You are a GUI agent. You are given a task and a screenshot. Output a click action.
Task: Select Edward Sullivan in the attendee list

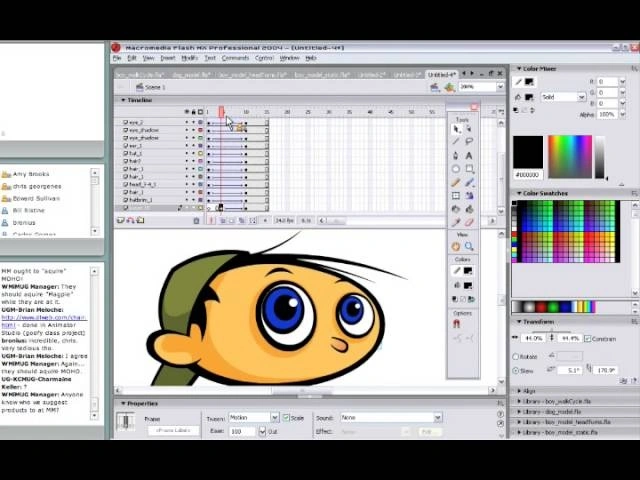coord(36,198)
